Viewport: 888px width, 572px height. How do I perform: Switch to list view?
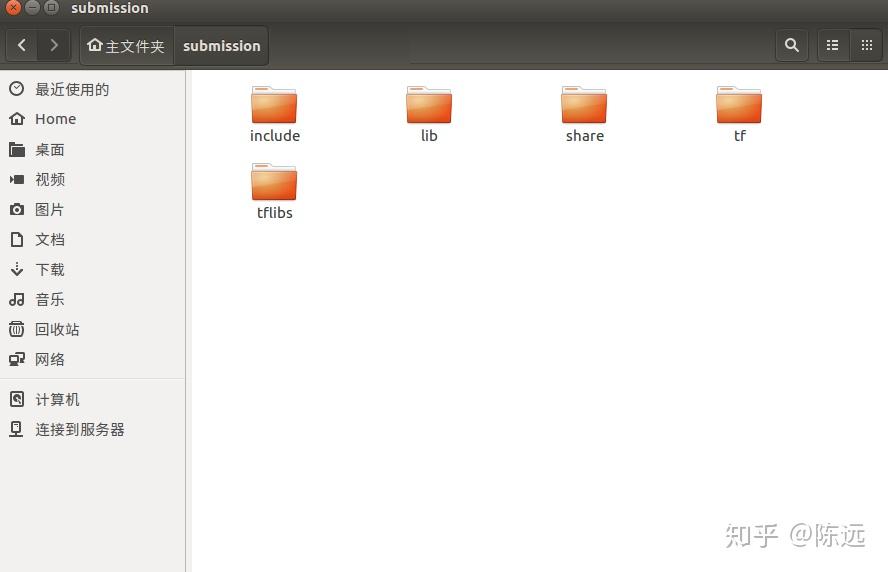click(x=832, y=45)
